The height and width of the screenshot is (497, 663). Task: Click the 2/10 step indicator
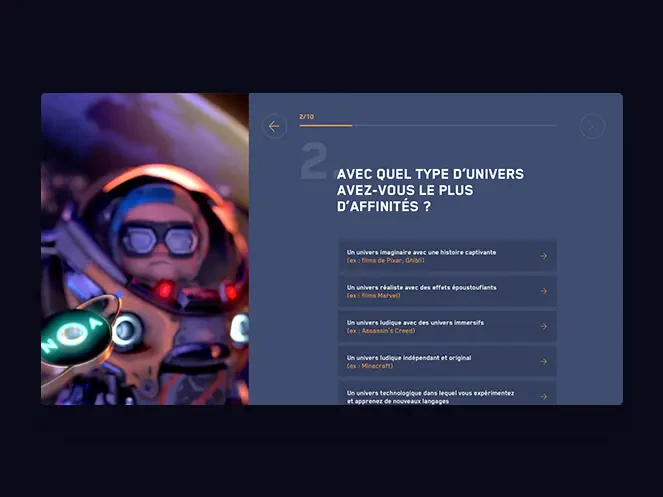click(x=306, y=117)
